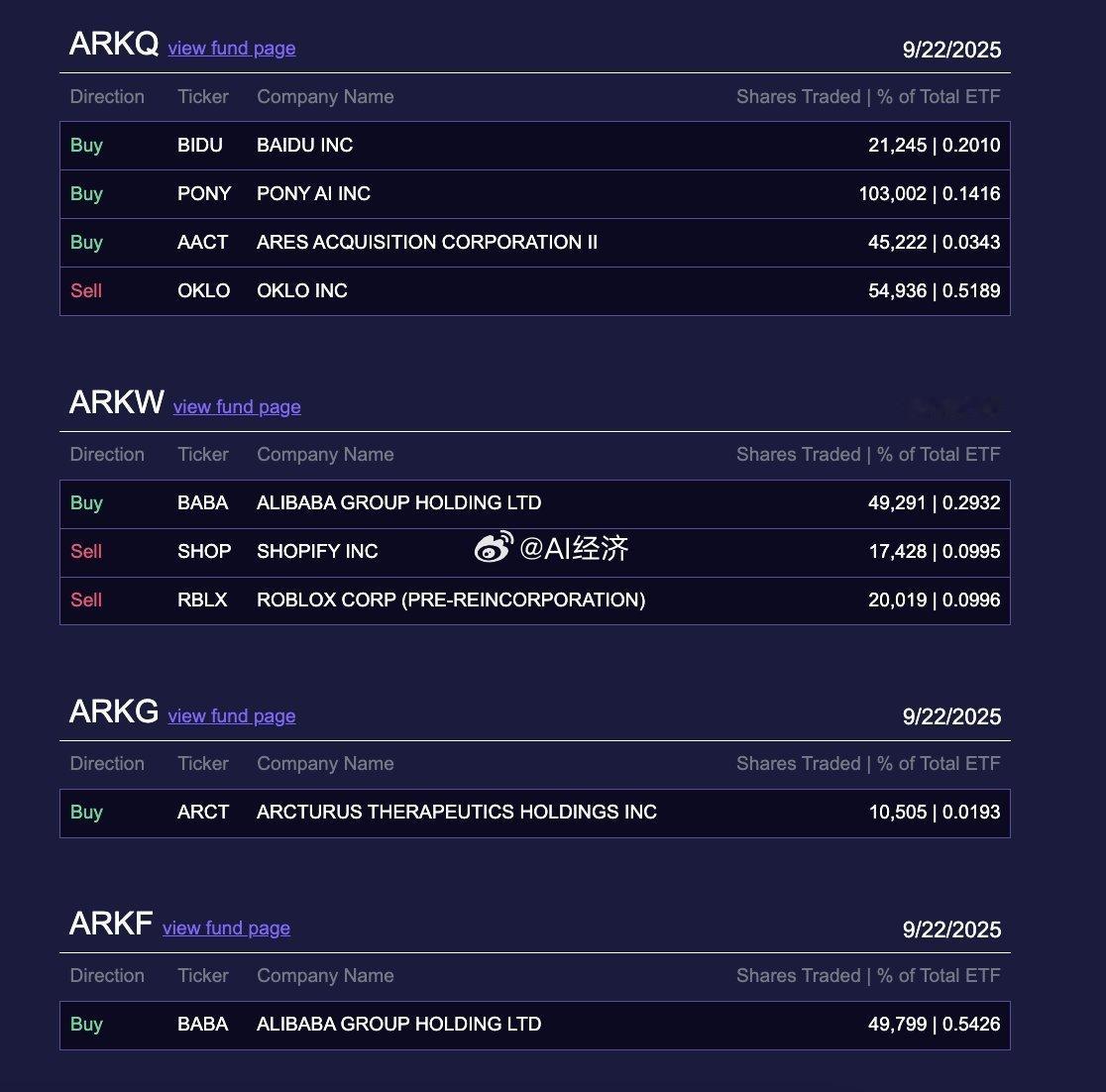Select the BIDU Baidu Inc row
Screen dimensions: 1106x1092
click(534, 146)
